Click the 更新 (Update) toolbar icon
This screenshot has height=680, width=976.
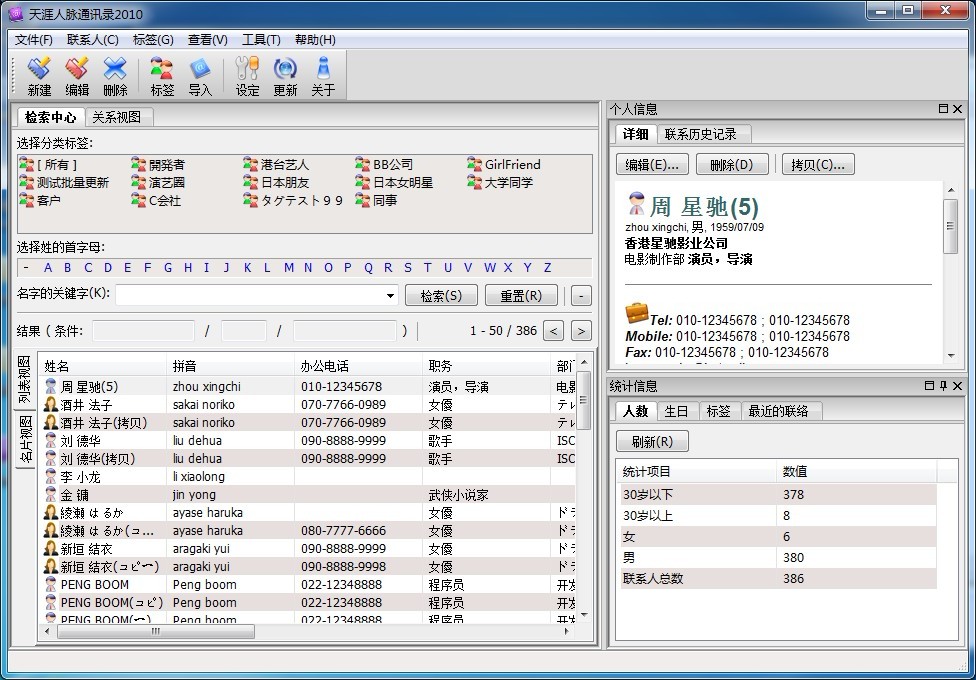tap(285, 76)
